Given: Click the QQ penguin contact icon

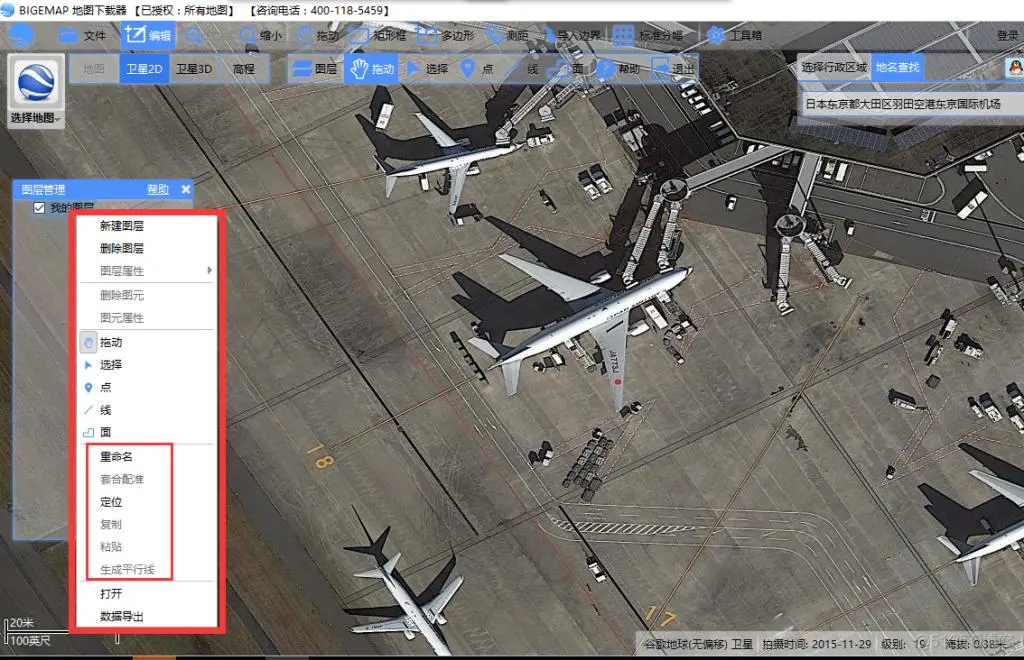Looking at the screenshot, I should (x=1015, y=67).
